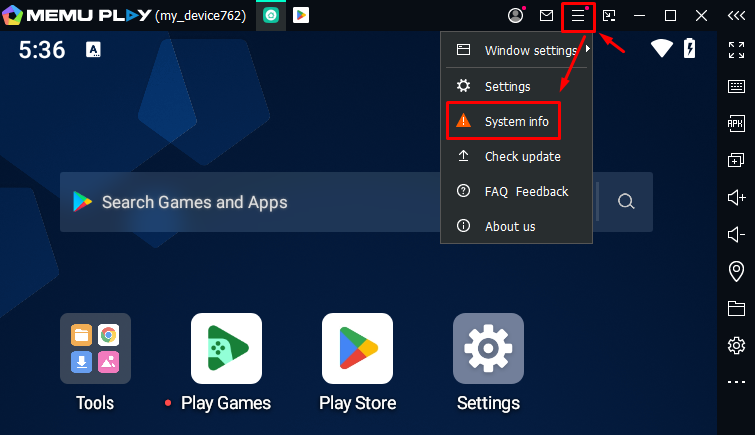Switch to the Play Store tab
Screen dimensions: 755x435
301,16
